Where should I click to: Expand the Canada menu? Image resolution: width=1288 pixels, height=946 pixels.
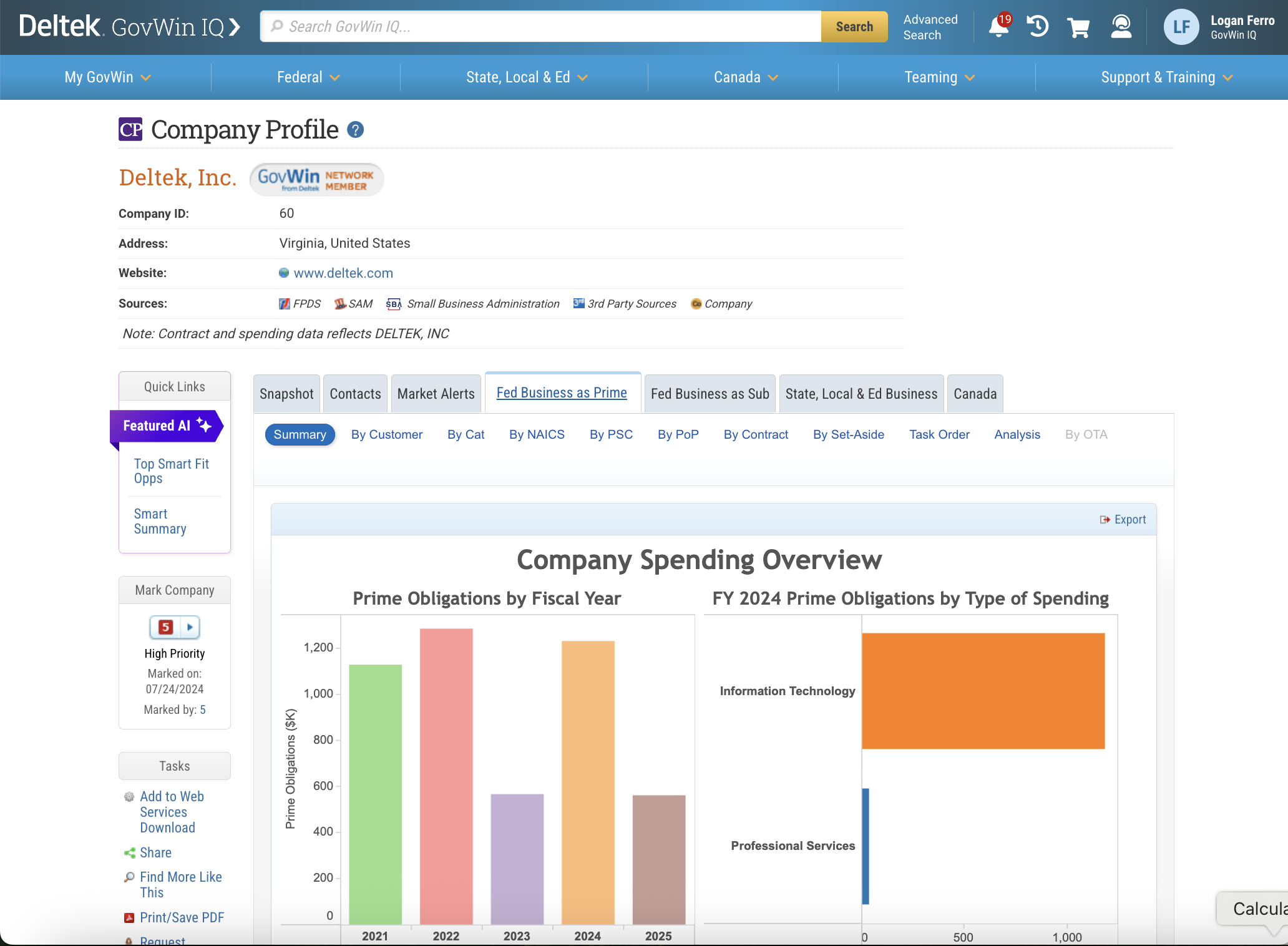746,77
